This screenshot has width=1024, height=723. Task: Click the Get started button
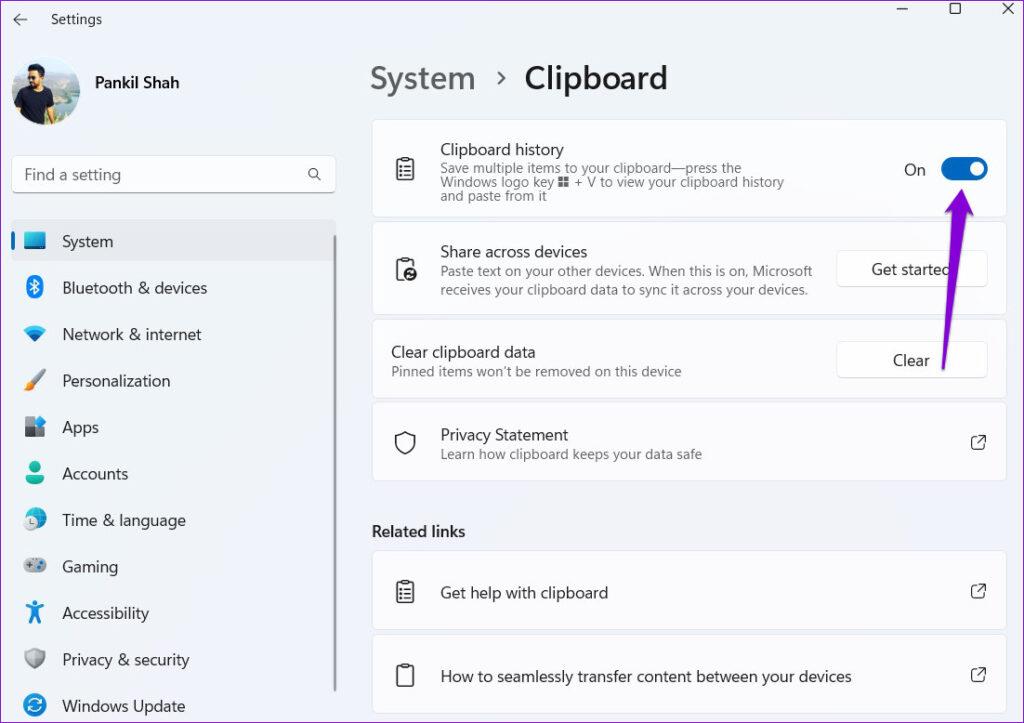click(911, 268)
